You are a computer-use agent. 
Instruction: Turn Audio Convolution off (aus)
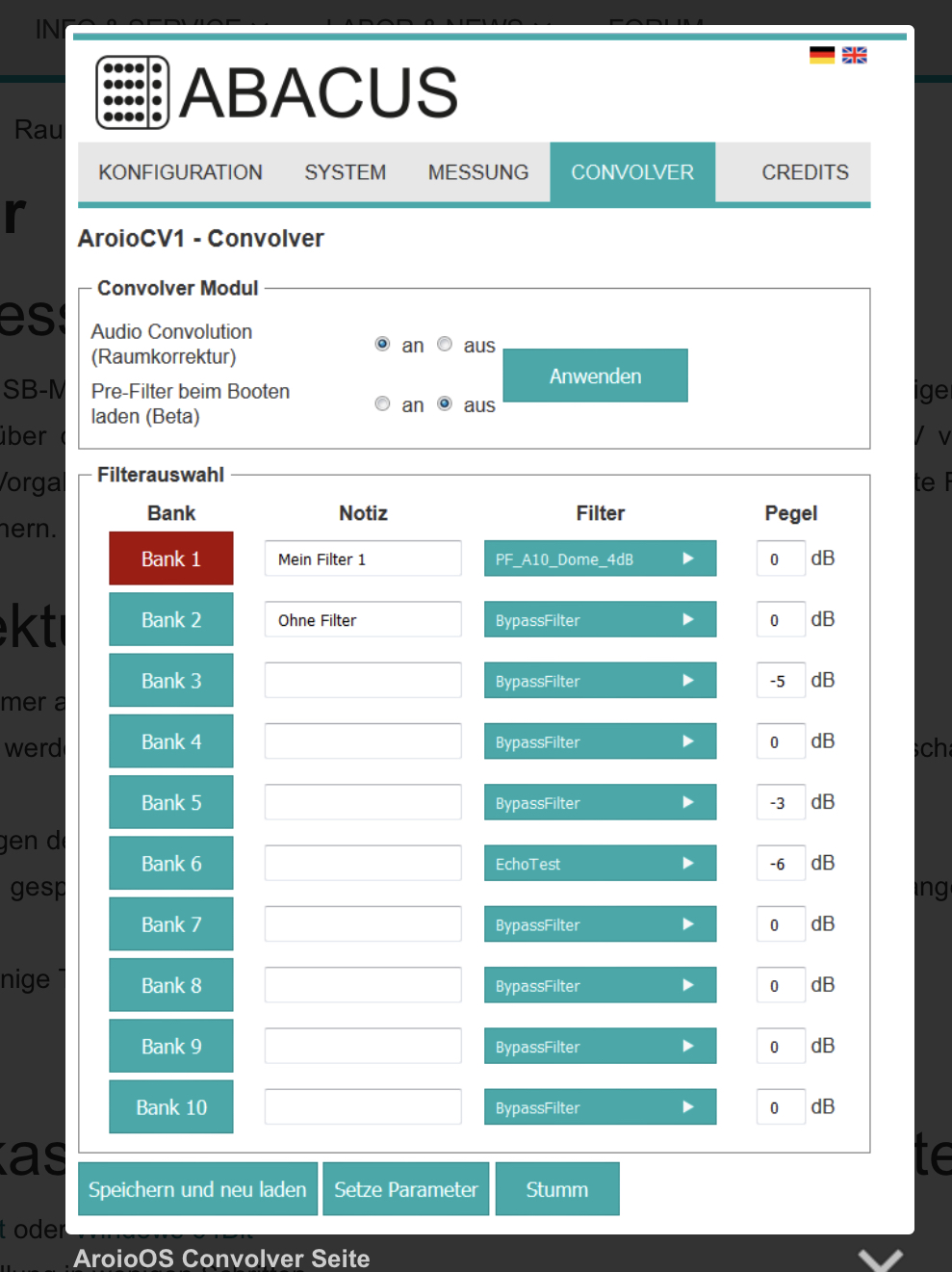445,344
